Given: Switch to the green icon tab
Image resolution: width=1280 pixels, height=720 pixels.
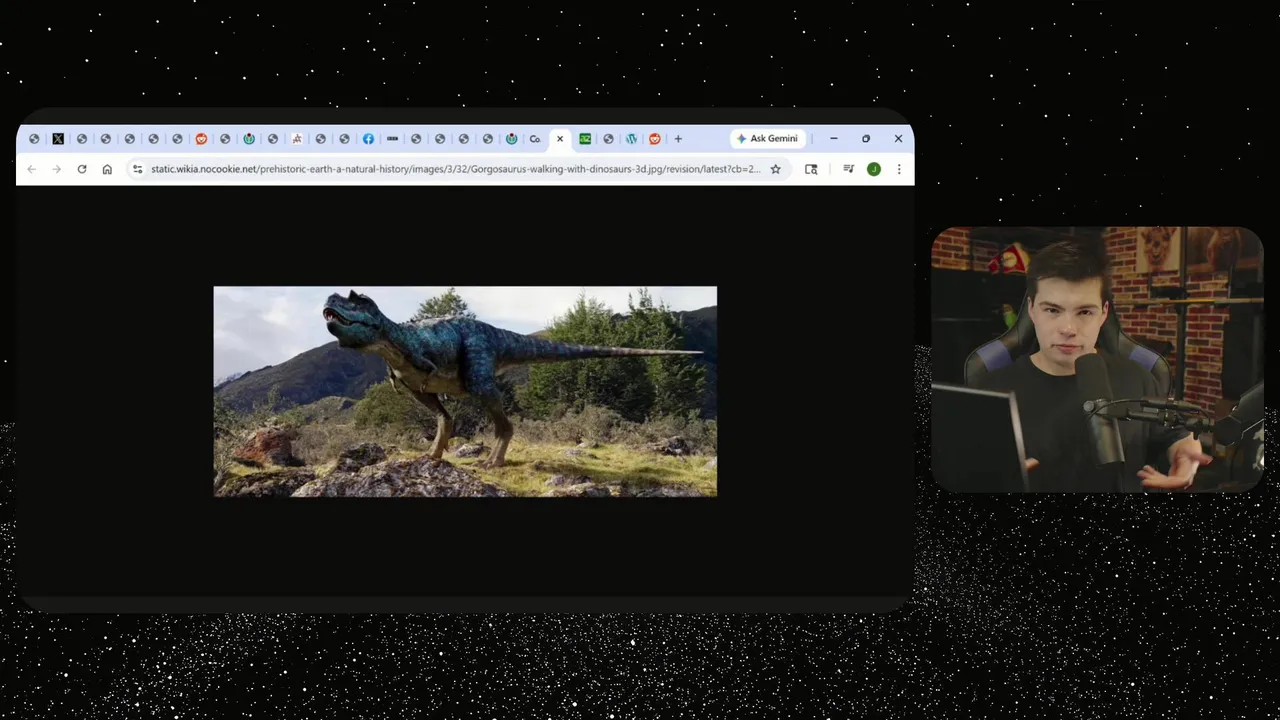Looking at the screenshot, I should click(x=585, y=139).
